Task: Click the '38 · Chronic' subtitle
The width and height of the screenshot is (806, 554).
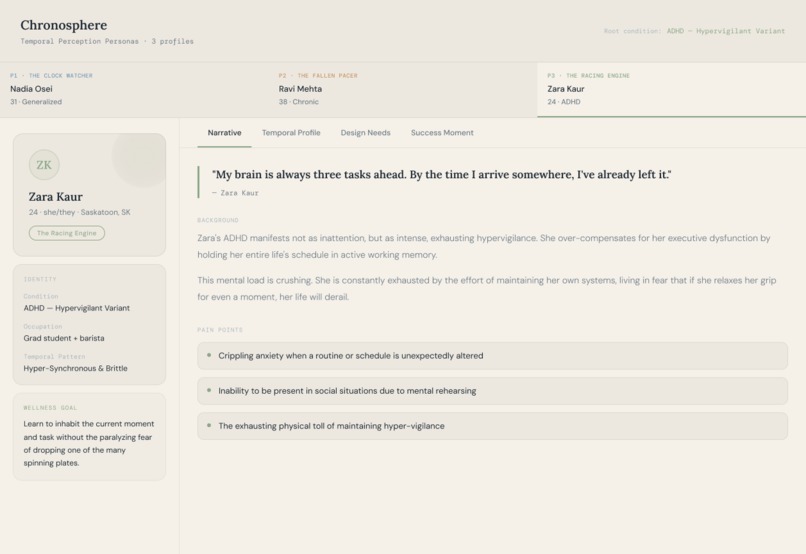Action: tap(299, 102)
